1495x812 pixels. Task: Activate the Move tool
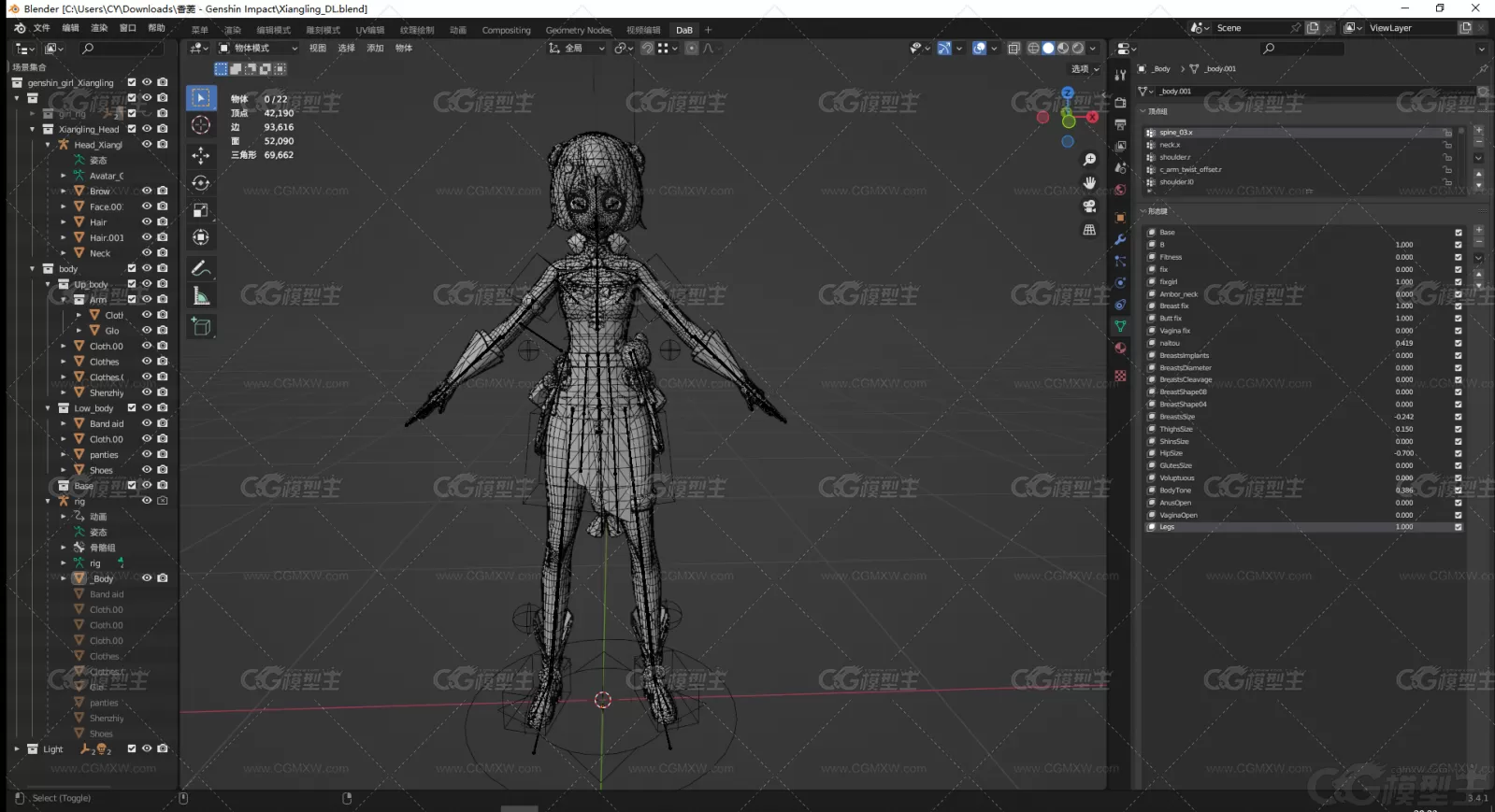(x=201, y=155)
